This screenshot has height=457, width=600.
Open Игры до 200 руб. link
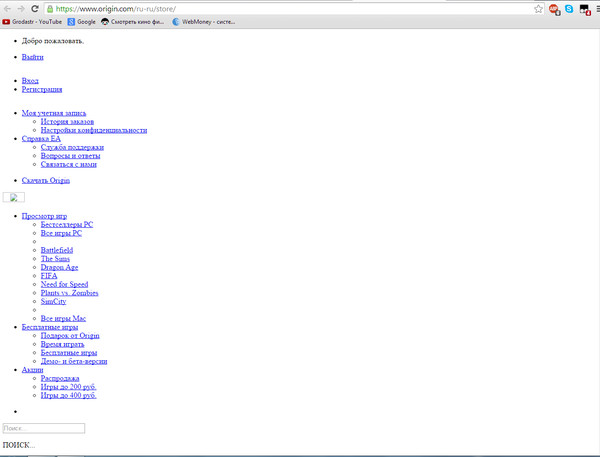click(x=68, y=387)
